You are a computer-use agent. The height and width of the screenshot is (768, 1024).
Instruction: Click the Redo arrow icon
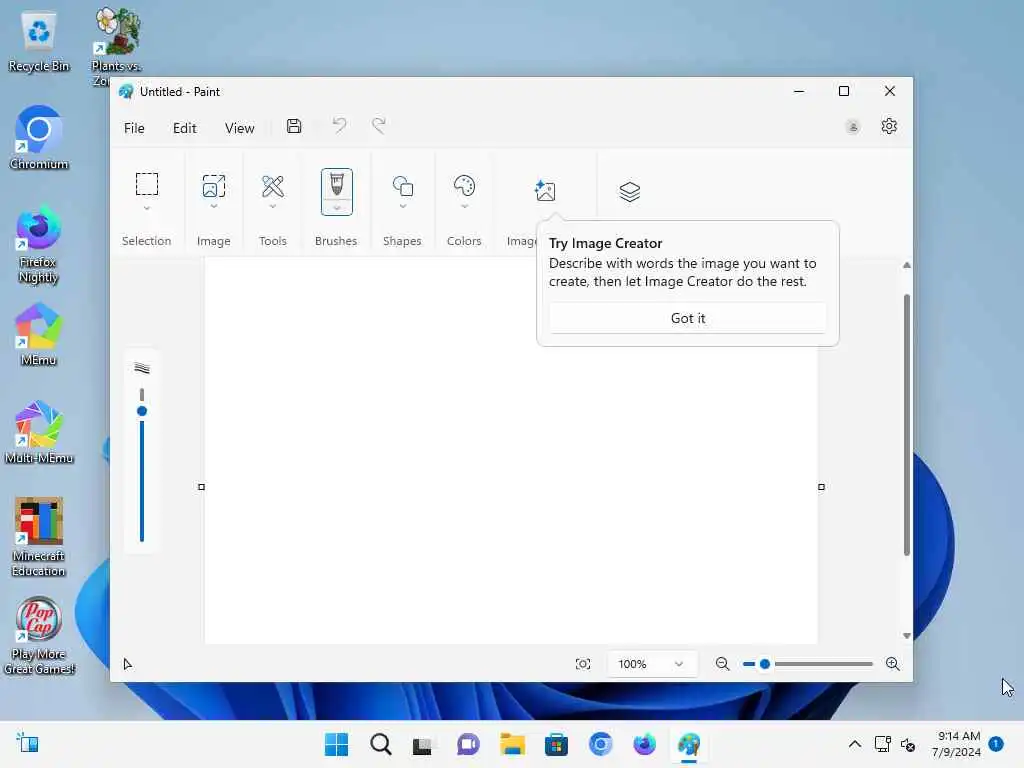(x=379, y=125)
